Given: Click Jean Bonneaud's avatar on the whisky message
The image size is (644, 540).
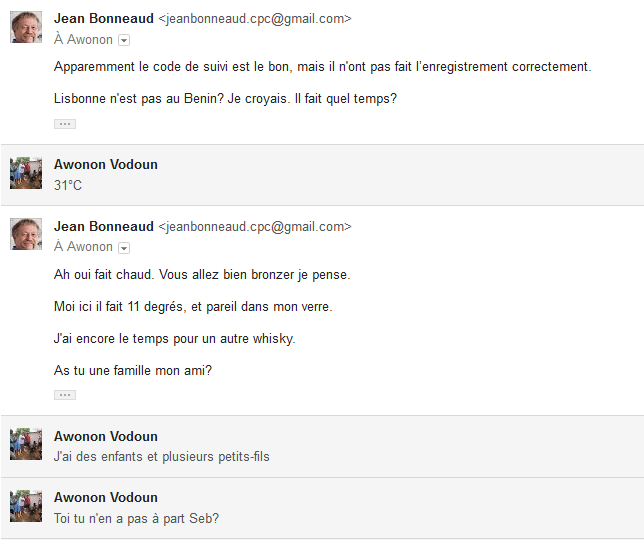Looking at the screenshot, I should coord(26,234).
